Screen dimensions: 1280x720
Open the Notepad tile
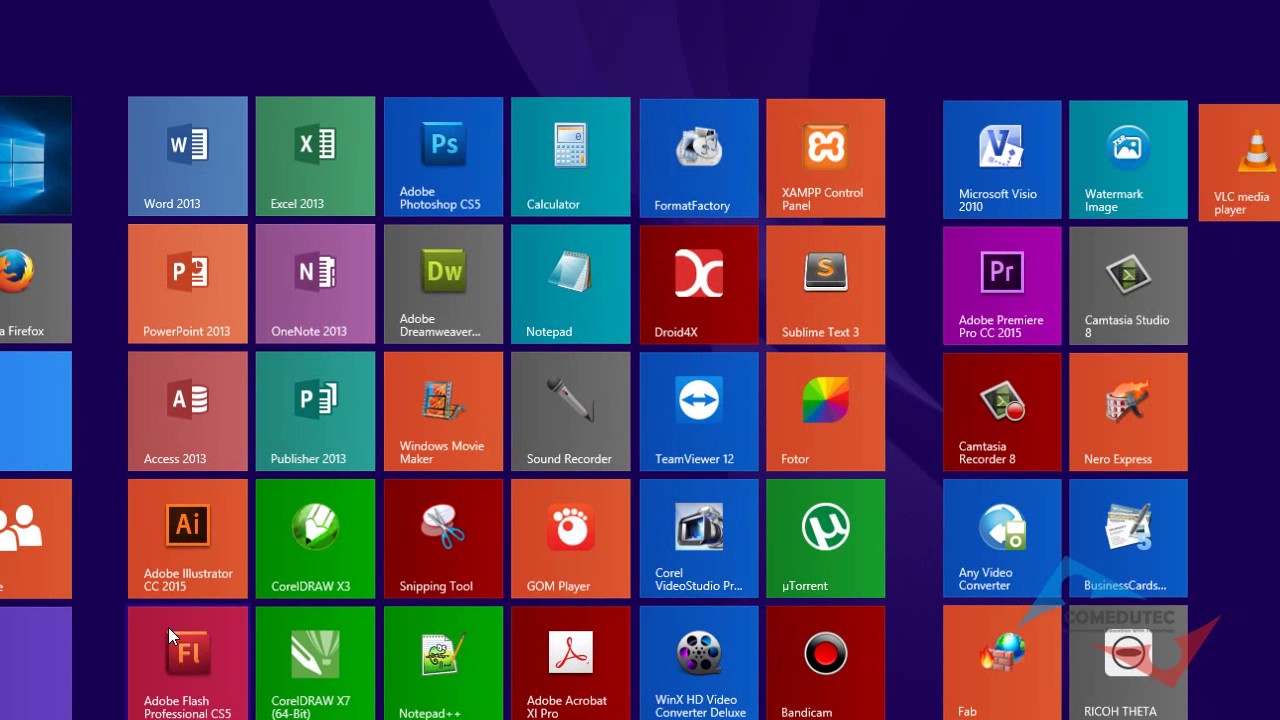click(x=571, y=284)
